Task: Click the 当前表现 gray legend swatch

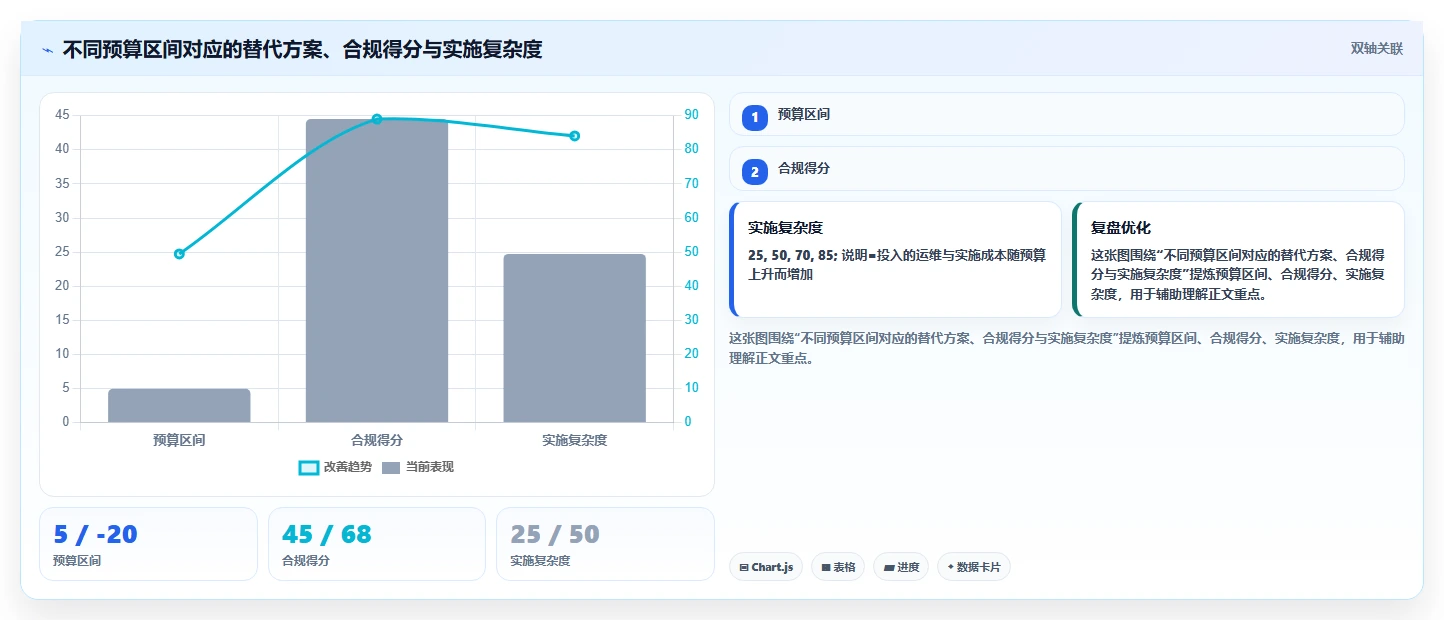Action: point(391,467)
